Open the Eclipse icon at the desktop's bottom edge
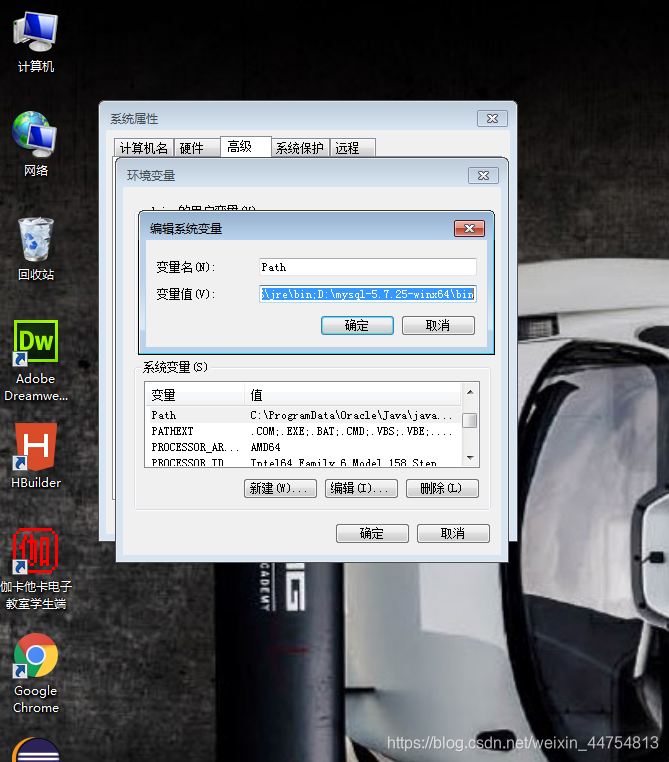 [35, 750]
